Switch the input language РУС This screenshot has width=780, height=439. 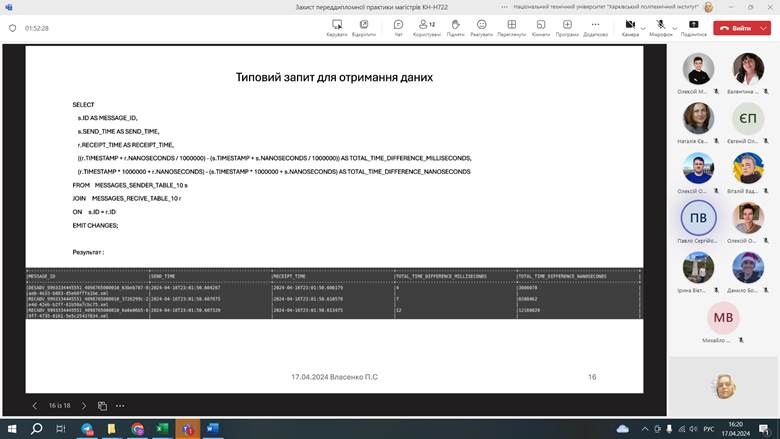pos(709,429)
